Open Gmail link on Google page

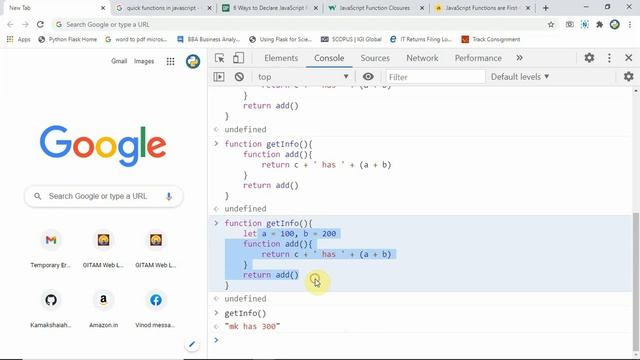119,61
